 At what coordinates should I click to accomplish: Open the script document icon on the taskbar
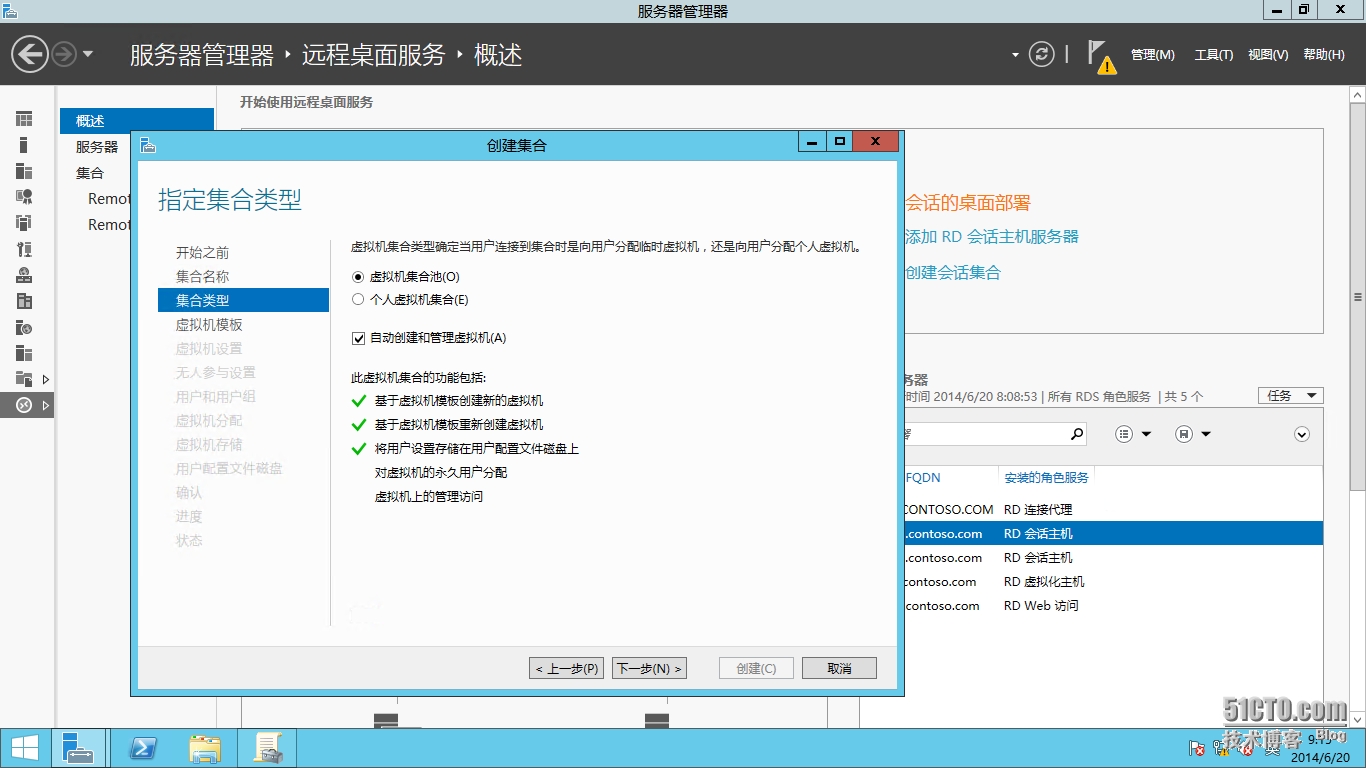[x=267, y=748]
